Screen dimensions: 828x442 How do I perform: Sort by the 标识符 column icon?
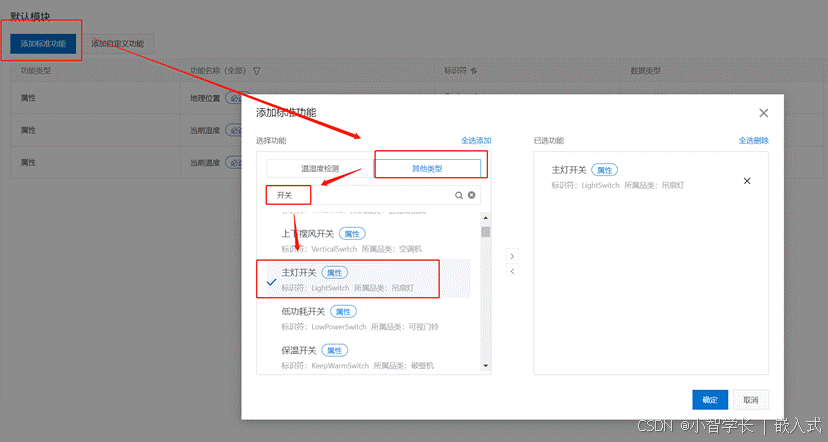pos(474,71)
